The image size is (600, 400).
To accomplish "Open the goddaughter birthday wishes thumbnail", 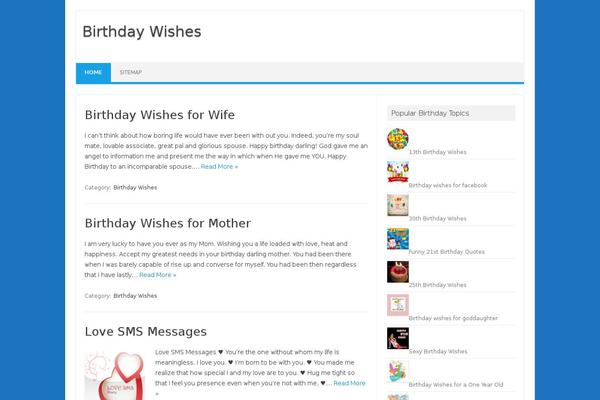I will click(x=398, y=305).
